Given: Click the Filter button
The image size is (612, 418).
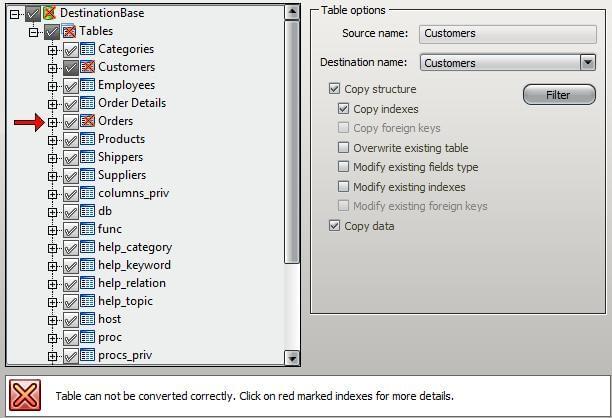Looking at the screenshot, I should coord(559,94).
